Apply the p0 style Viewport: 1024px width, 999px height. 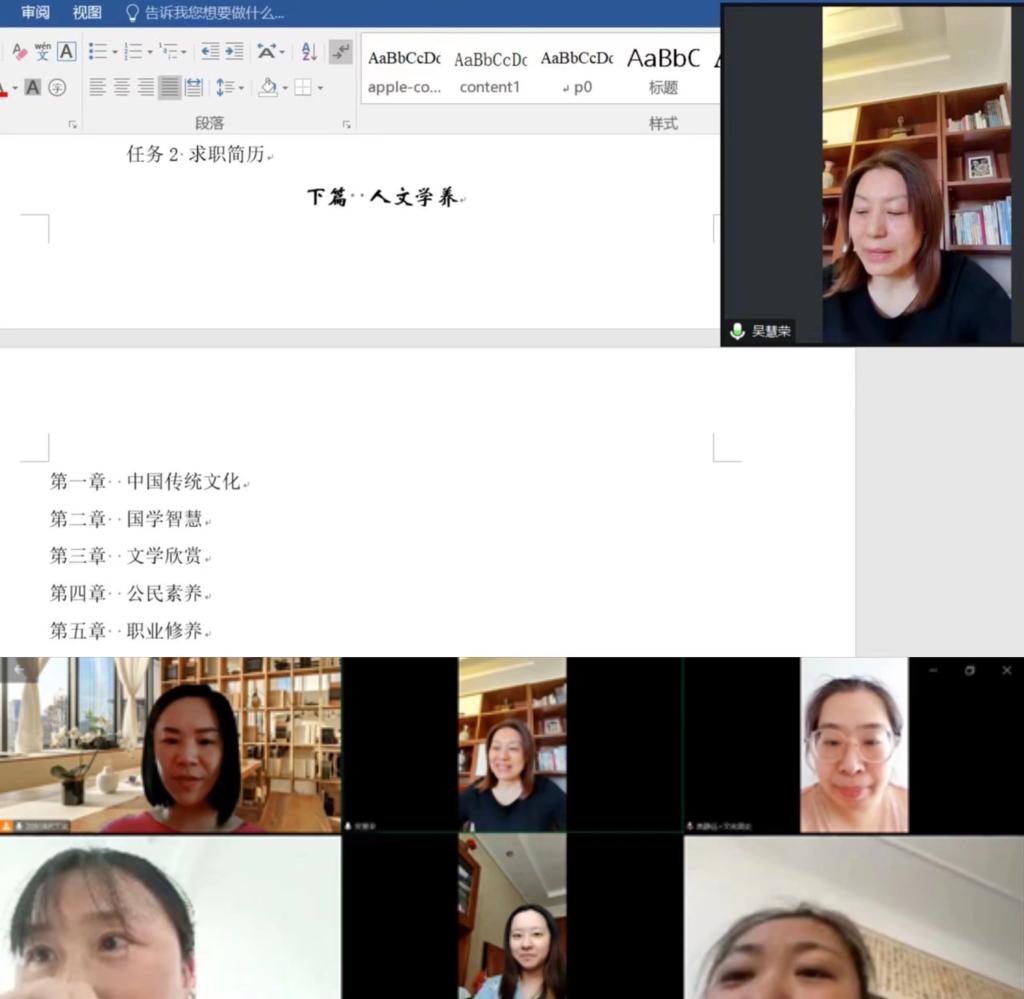click(577, 71)
